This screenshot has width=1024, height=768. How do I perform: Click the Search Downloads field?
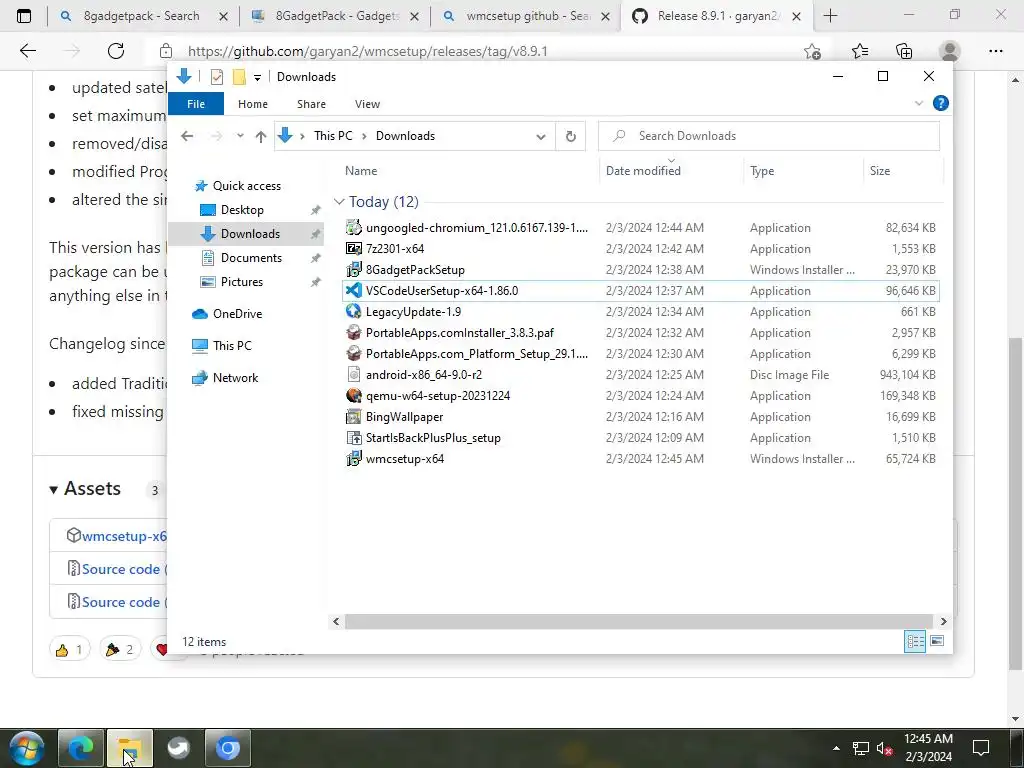(x=769, y=136)
